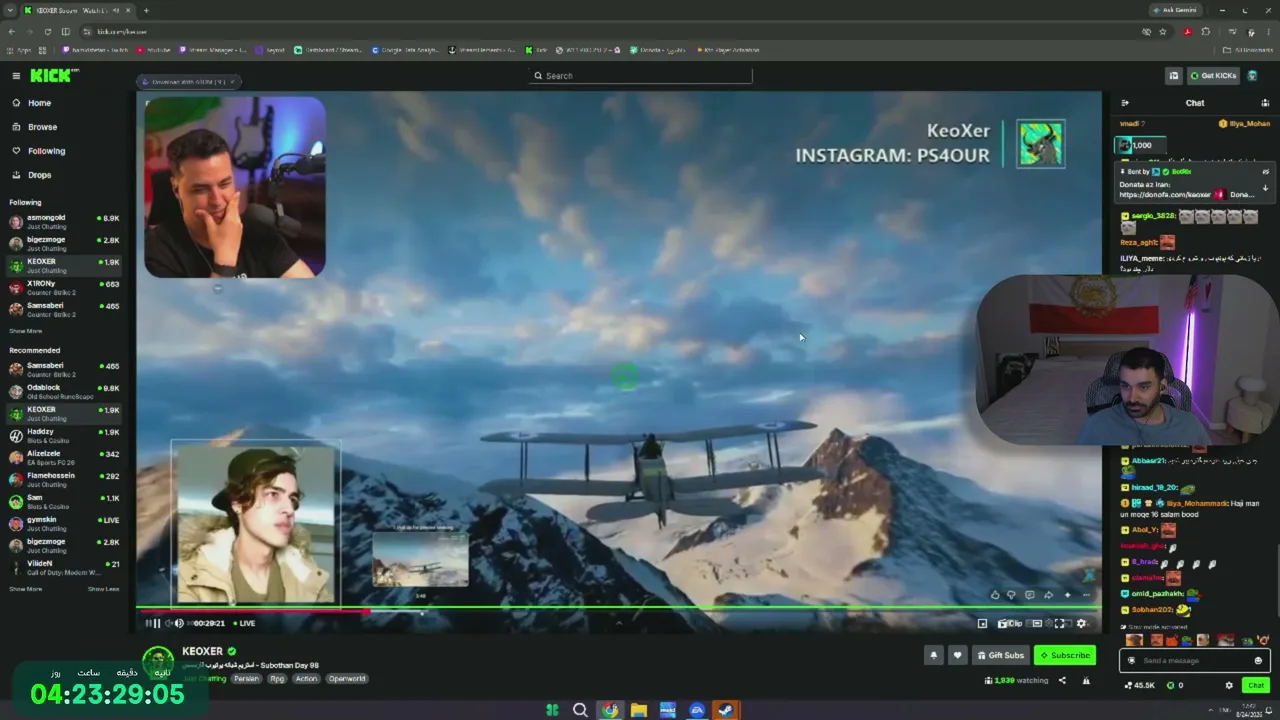Select the Rpg tag
The width and height of the screenshot is (1280, 720).
pyautogui.click(x=277, y=679)
